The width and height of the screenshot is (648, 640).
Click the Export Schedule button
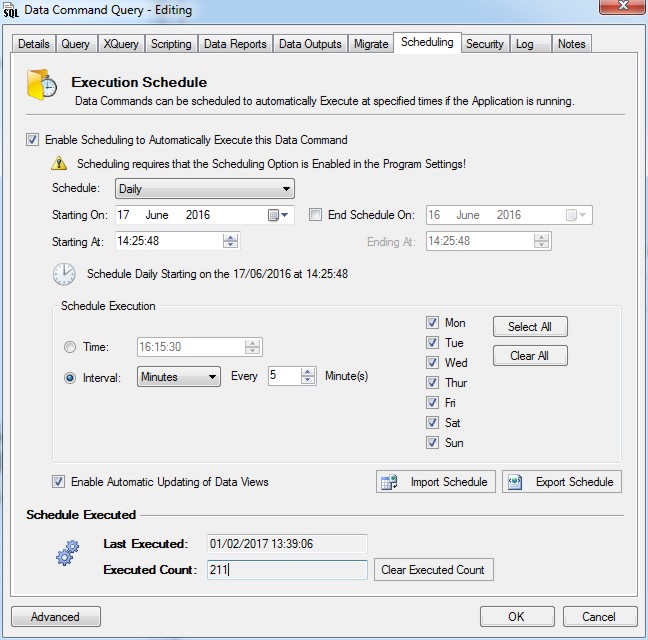[x=562, y=482]
